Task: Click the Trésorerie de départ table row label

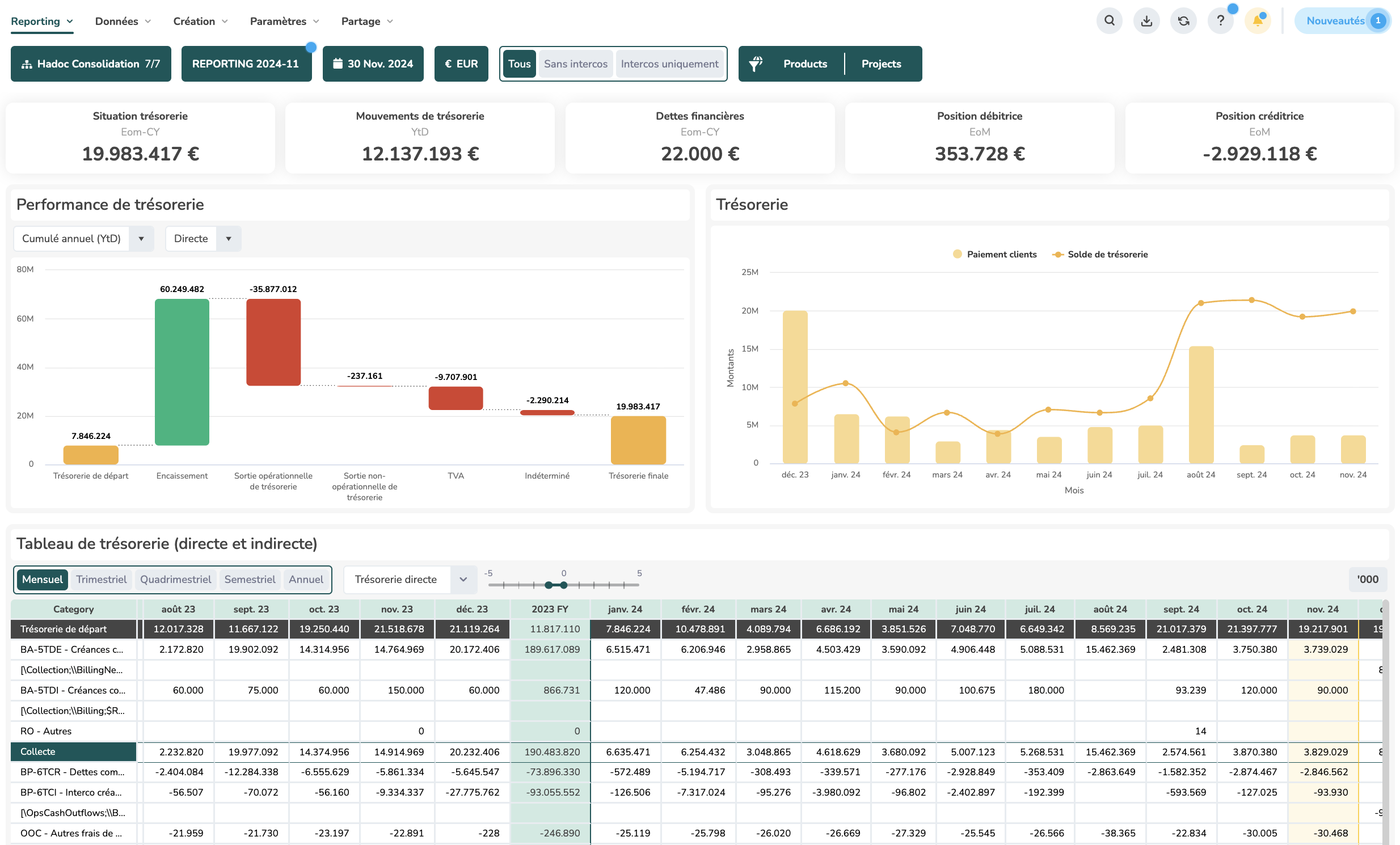Action: (73, 628)
